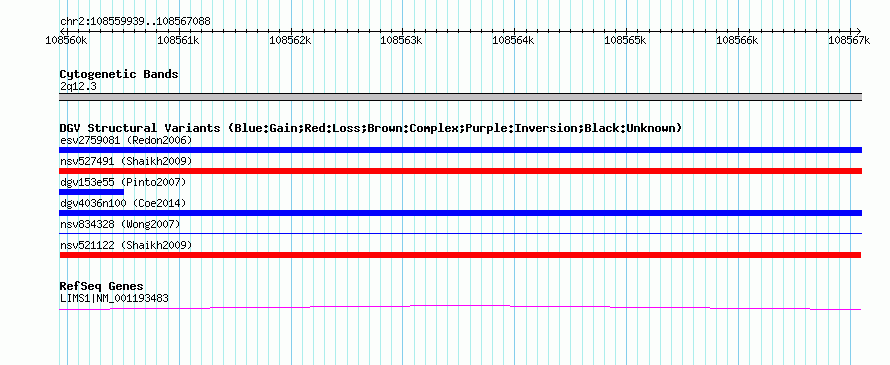The width and height of the screenshot is (890, 365).
Task: Click the red bar under nsv527491
Action: tap(460, 171)
